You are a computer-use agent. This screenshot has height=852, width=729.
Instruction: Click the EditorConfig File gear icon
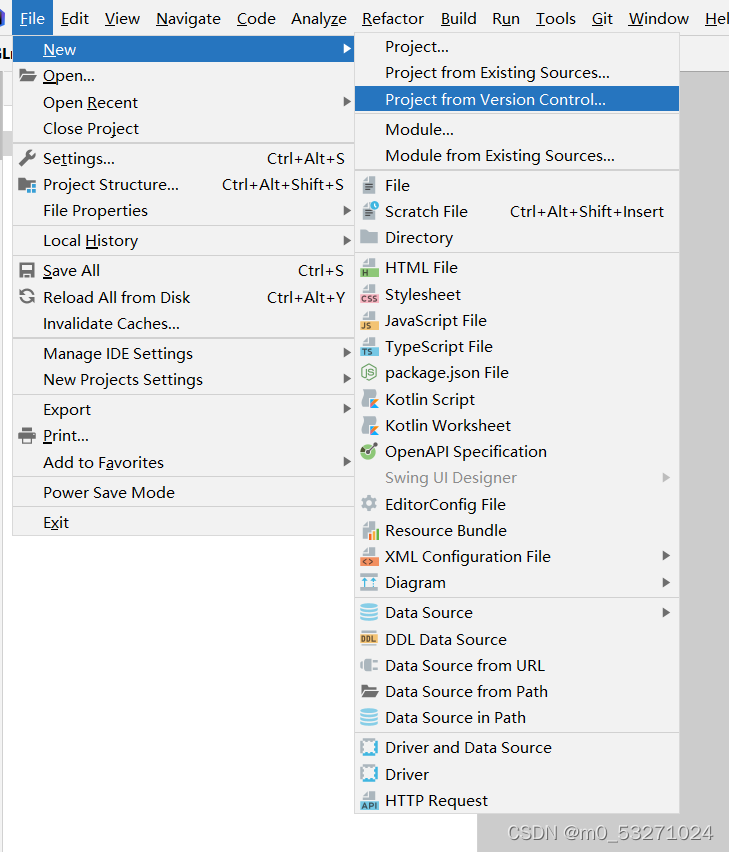369,504
